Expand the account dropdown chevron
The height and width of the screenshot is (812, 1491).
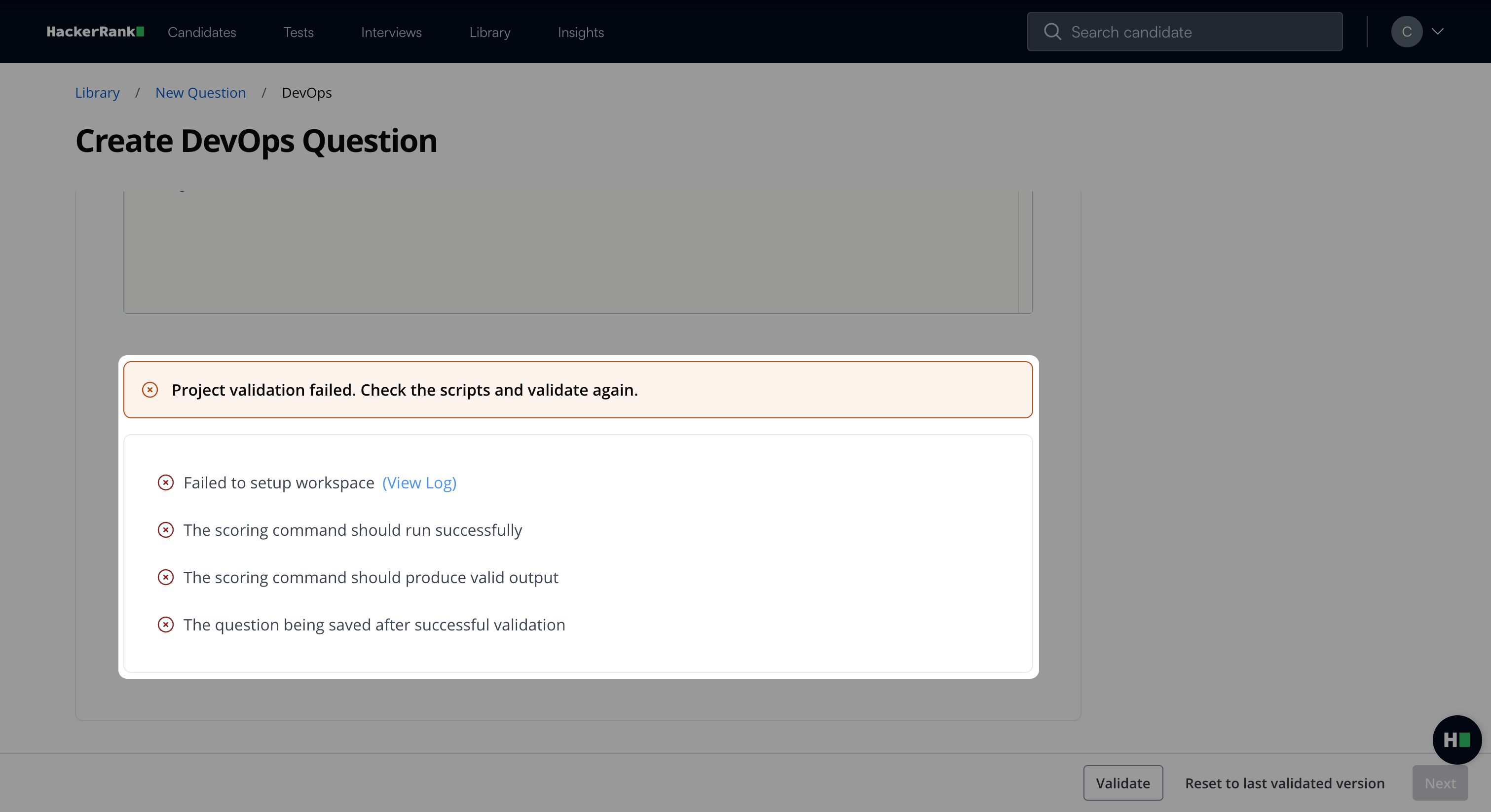[x=1438, y=32]
